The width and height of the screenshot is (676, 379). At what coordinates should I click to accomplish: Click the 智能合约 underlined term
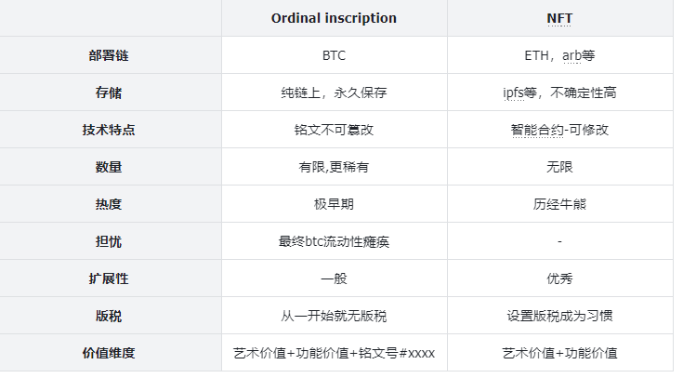tap(537, 130)
